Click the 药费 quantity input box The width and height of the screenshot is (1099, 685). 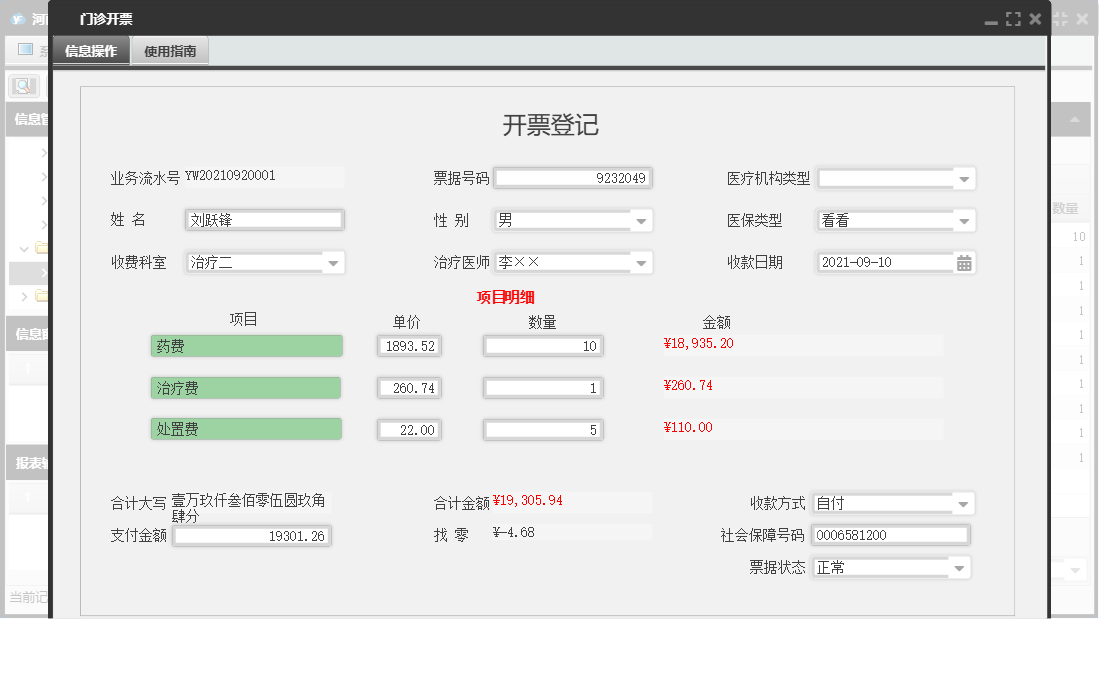pos(543,345)
